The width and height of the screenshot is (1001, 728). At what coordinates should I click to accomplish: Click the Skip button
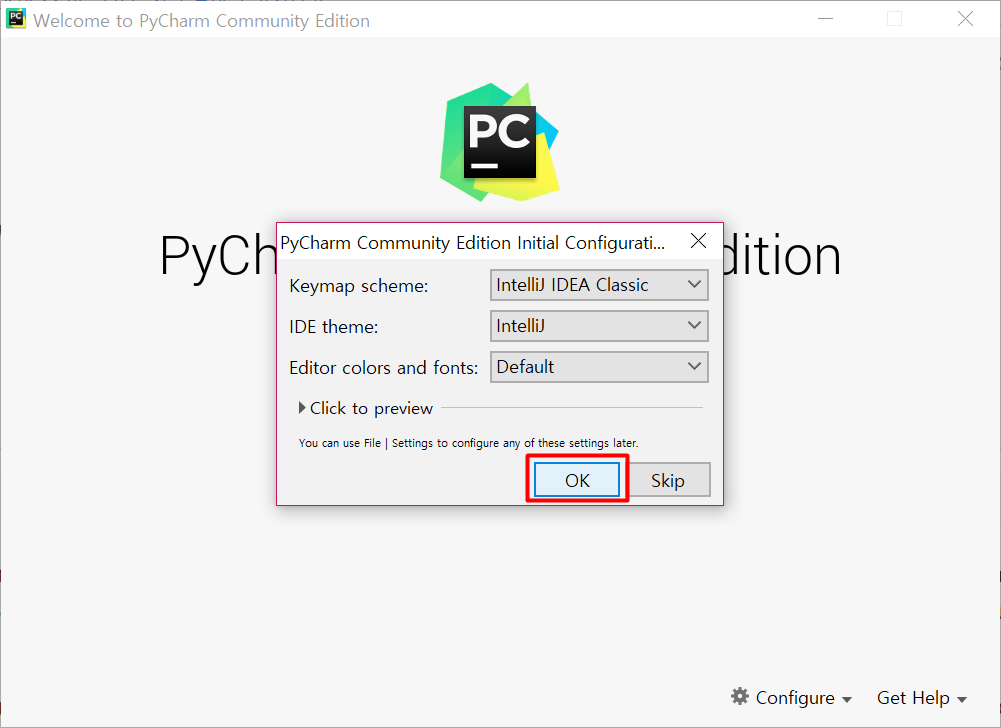pos(668,480)
